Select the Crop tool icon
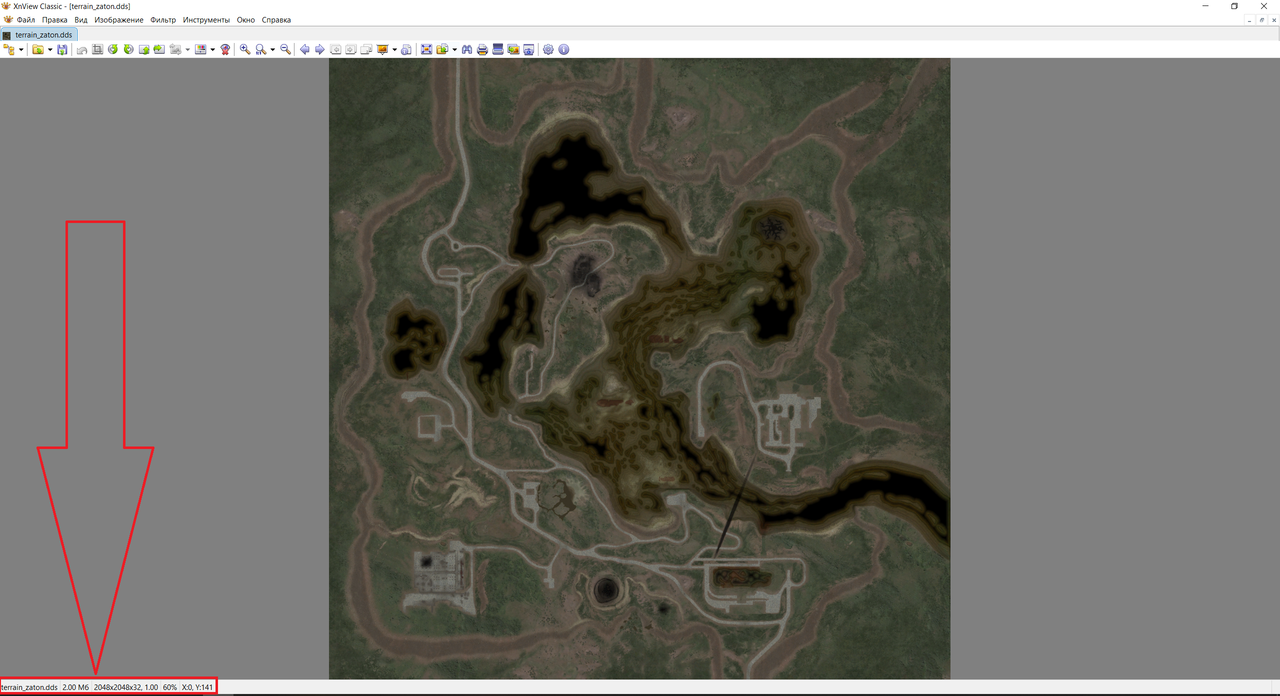1280x696 pixels. coord(97,49)
